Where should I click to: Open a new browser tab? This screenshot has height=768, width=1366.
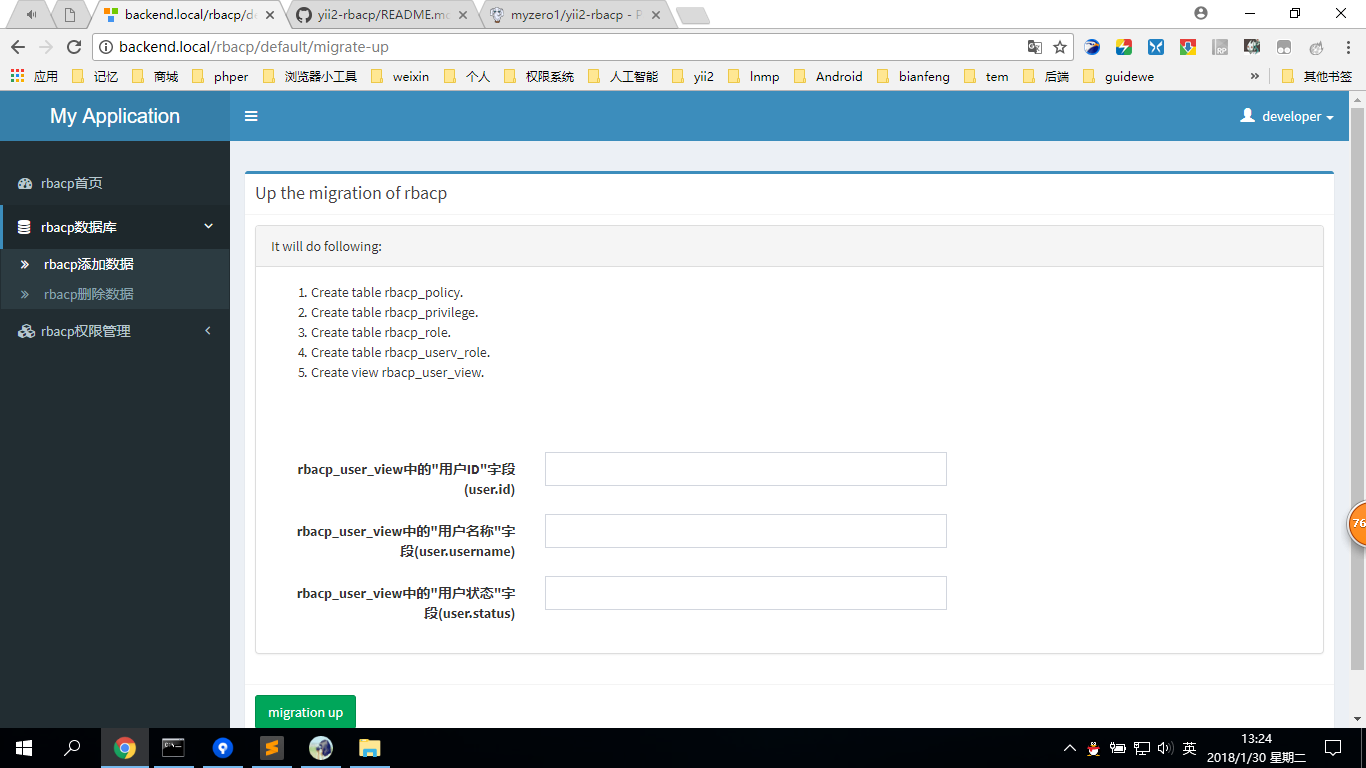coord(692,15)
